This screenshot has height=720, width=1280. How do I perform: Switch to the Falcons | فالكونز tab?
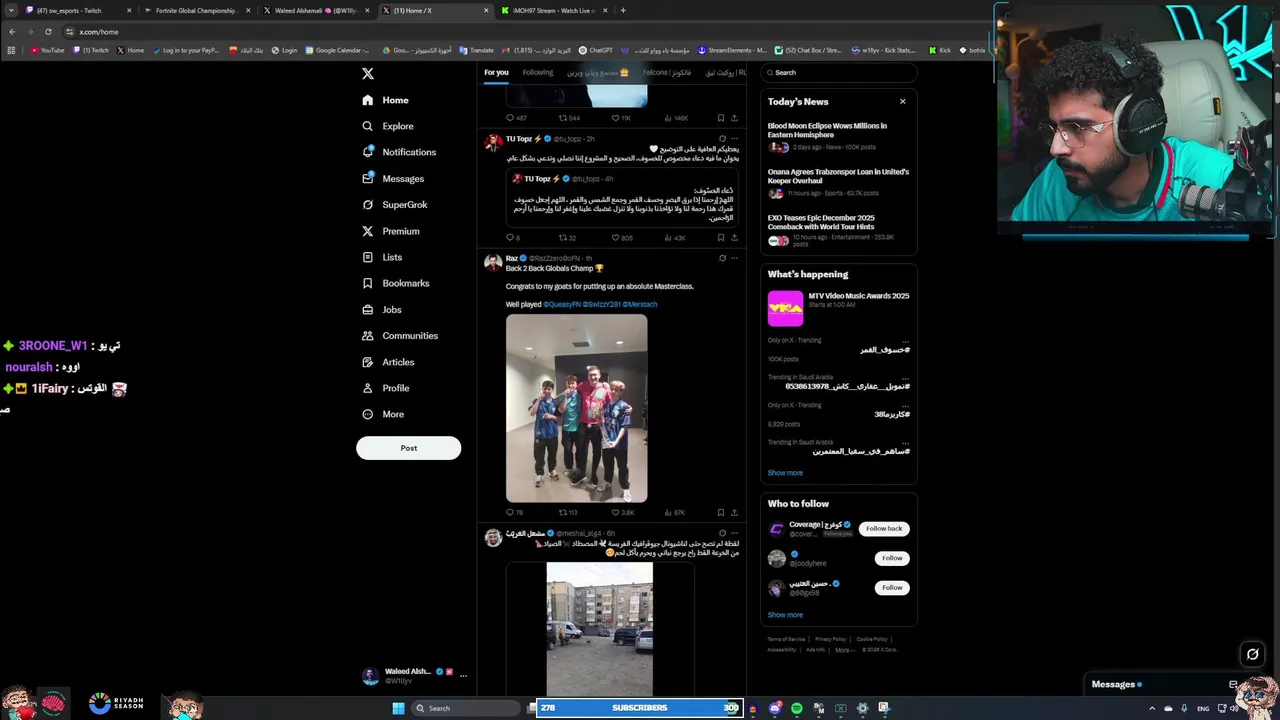click(666, 72)
